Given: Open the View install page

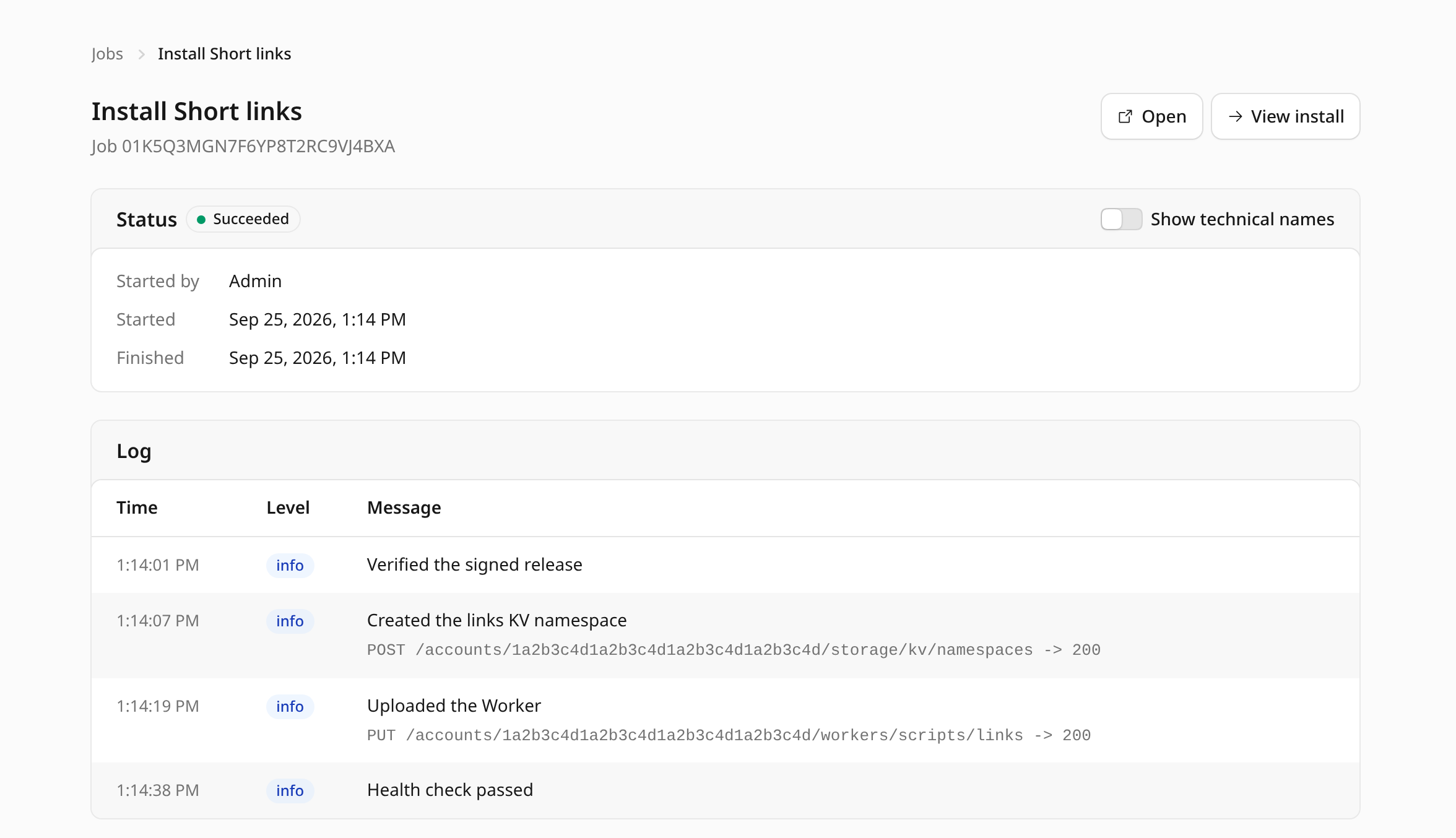Looking at the screenshot, I should pyautogui.click(x=1285, y=116).
